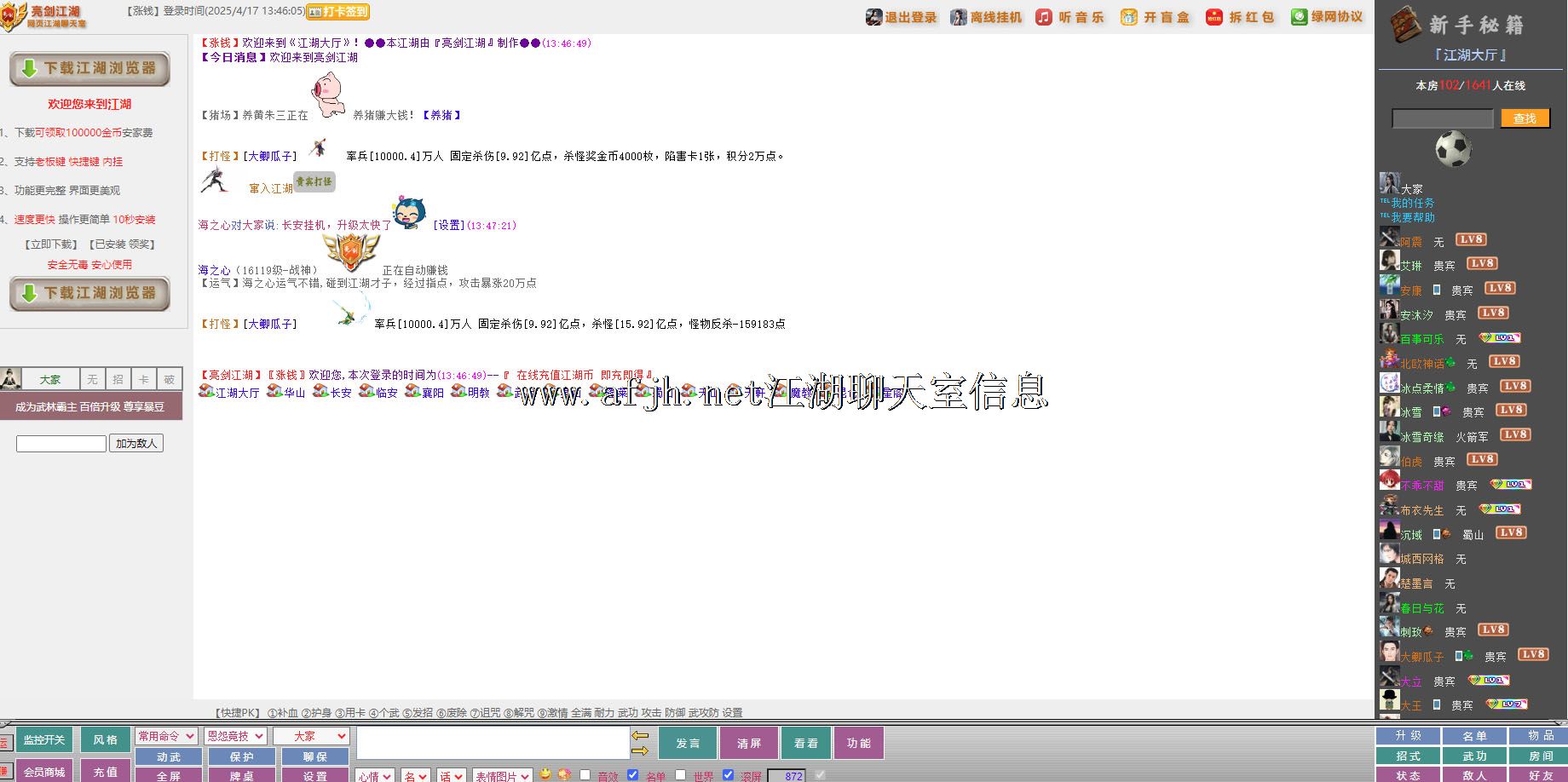Click the 新手秘籍 book icon
Screen dimensions: 1568x782
[x=1406, y=24]
